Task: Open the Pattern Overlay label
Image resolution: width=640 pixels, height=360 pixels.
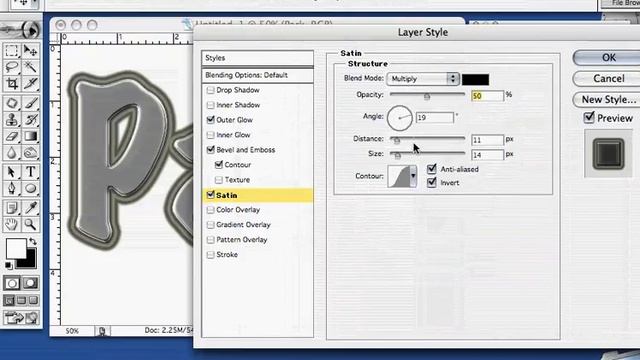Action: pyautogui.click(x=242, y=240)
